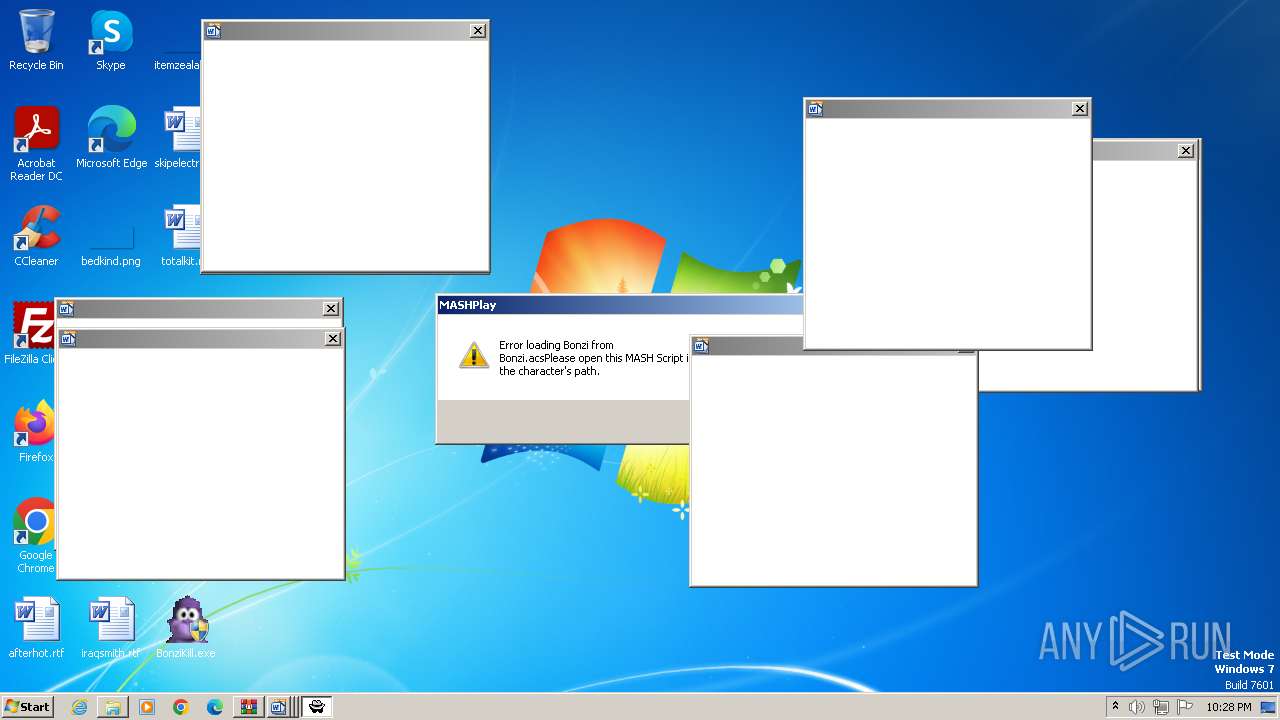Screen dimensions: 1280x720
Task: Click the Chrome icon on the taskbar
Action: [x=181, y=707]
